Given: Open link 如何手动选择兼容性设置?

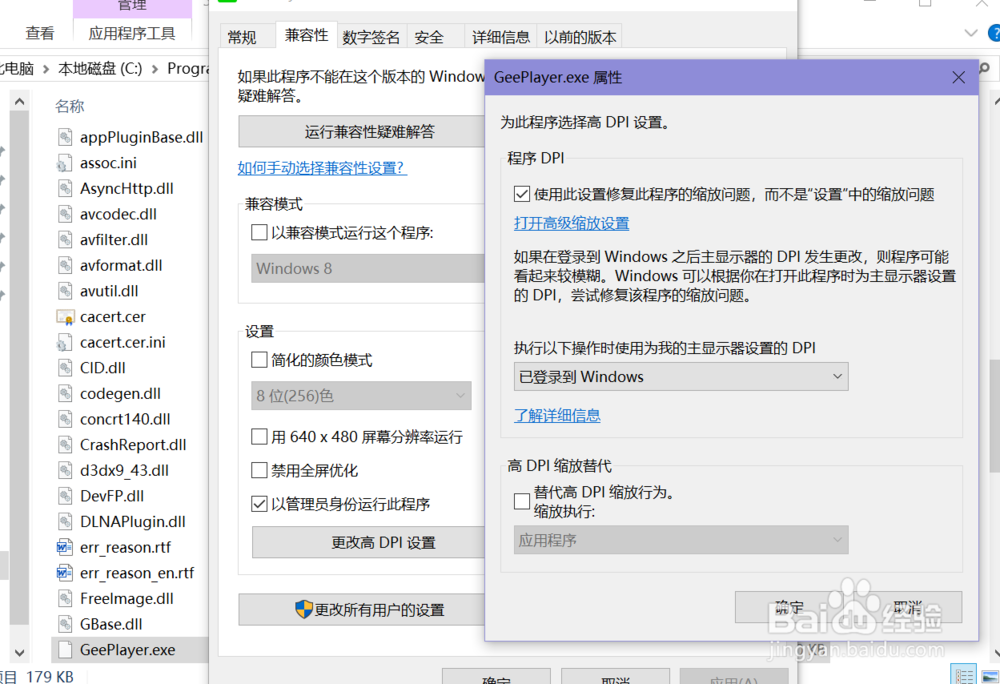Looking at the screenshot, I should click(322, 168).
